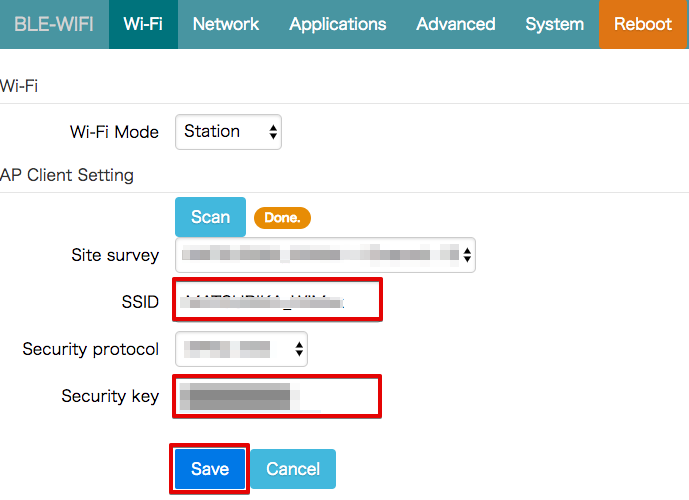
Task: Focus the Security key input field
Action: click(277, 396)
